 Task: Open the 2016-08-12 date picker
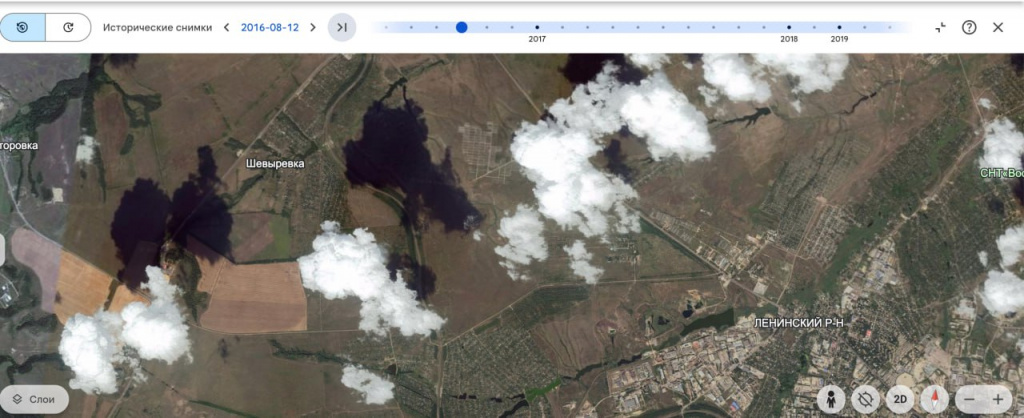coord(269,27)
